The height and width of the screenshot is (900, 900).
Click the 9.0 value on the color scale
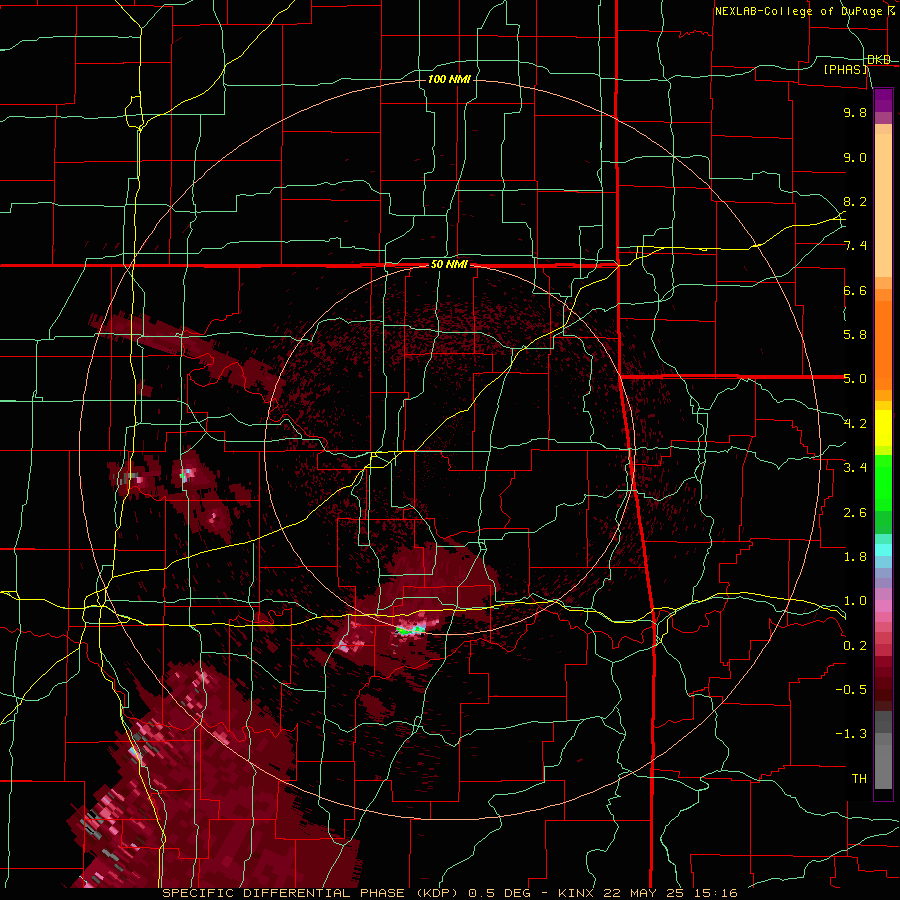tap(855, 157)
